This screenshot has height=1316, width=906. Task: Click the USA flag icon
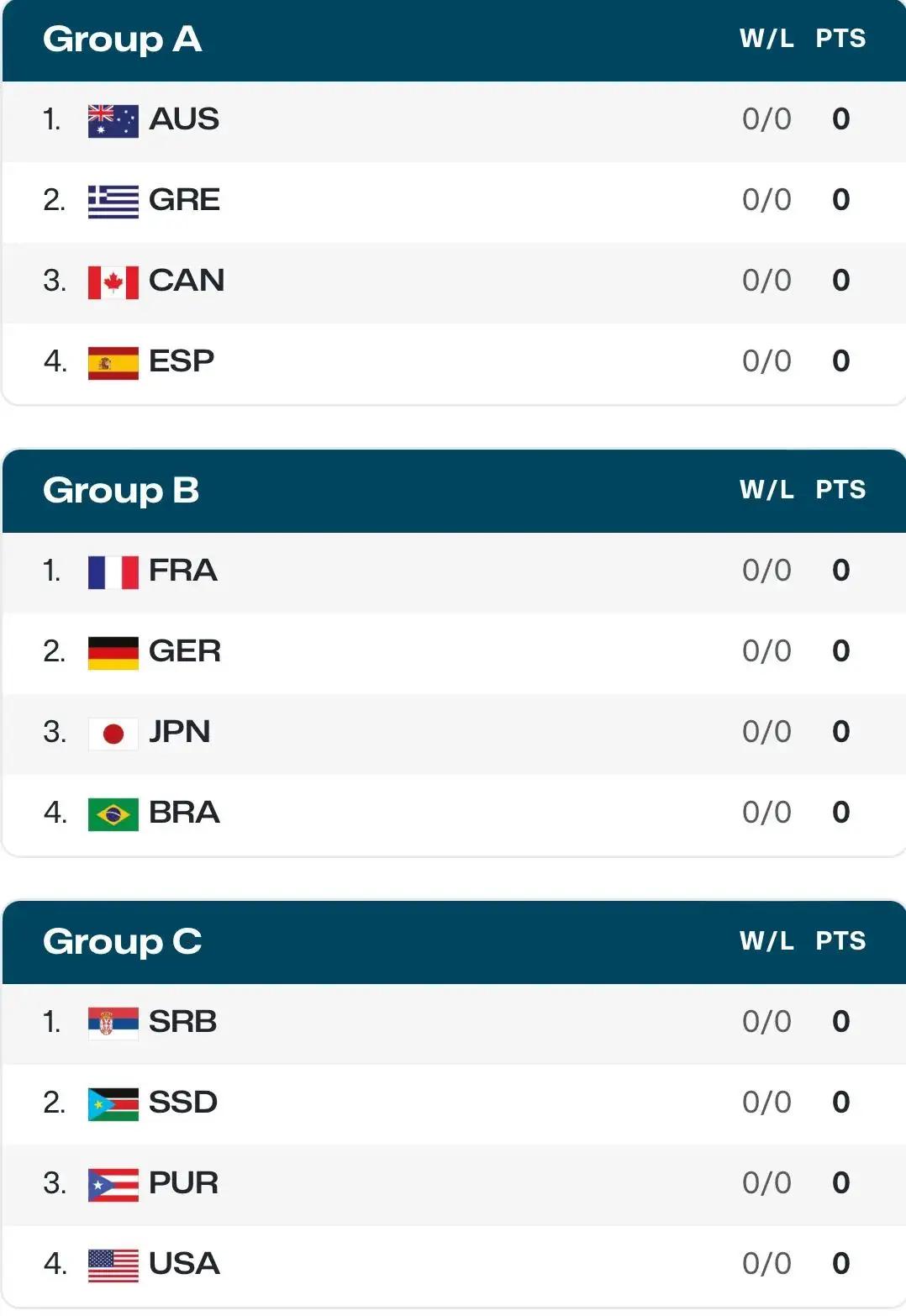pos(113,1265)
